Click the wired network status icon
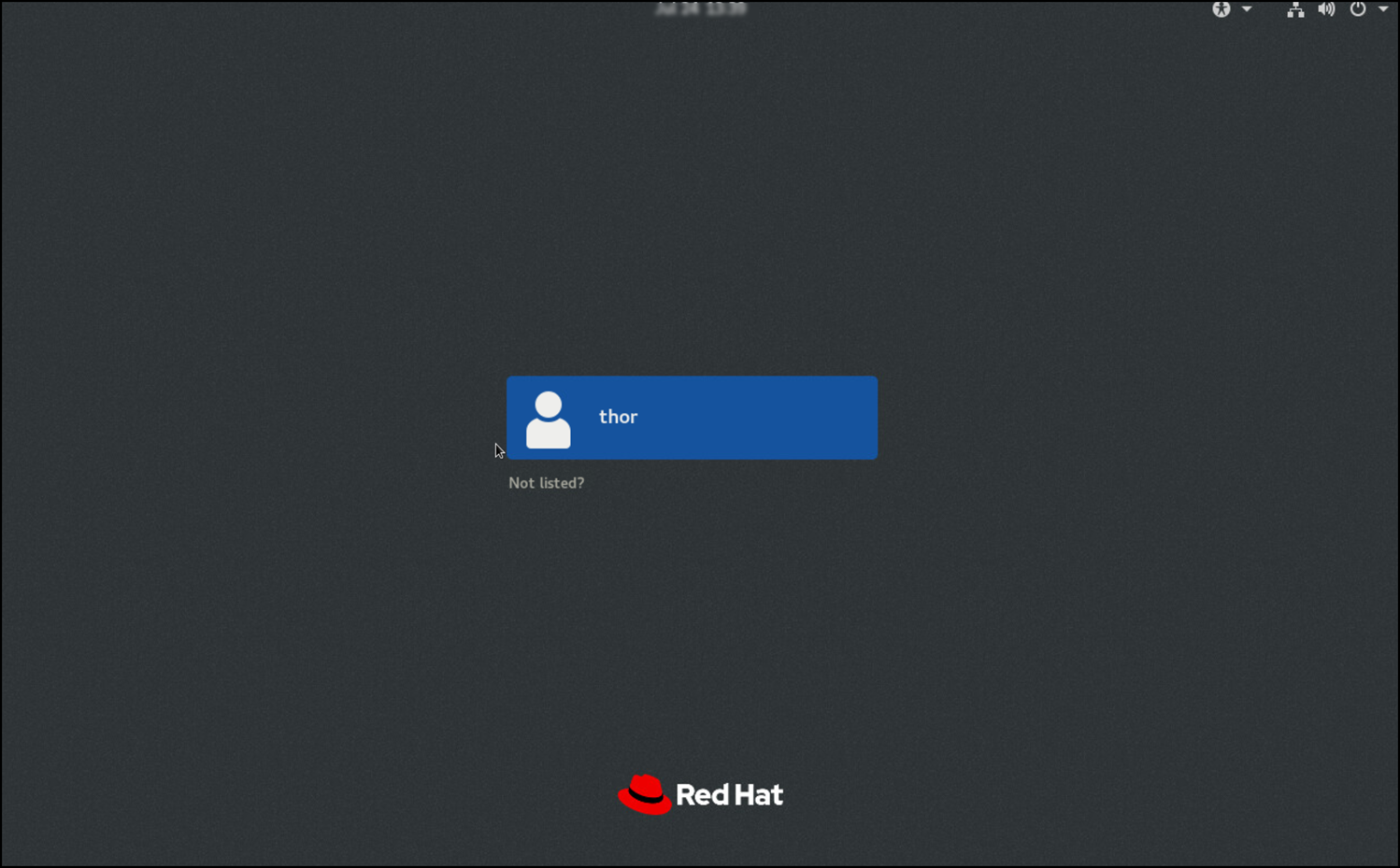Screen dimensions: 1400x868 pyautogui.click(x=1295, y=9)
